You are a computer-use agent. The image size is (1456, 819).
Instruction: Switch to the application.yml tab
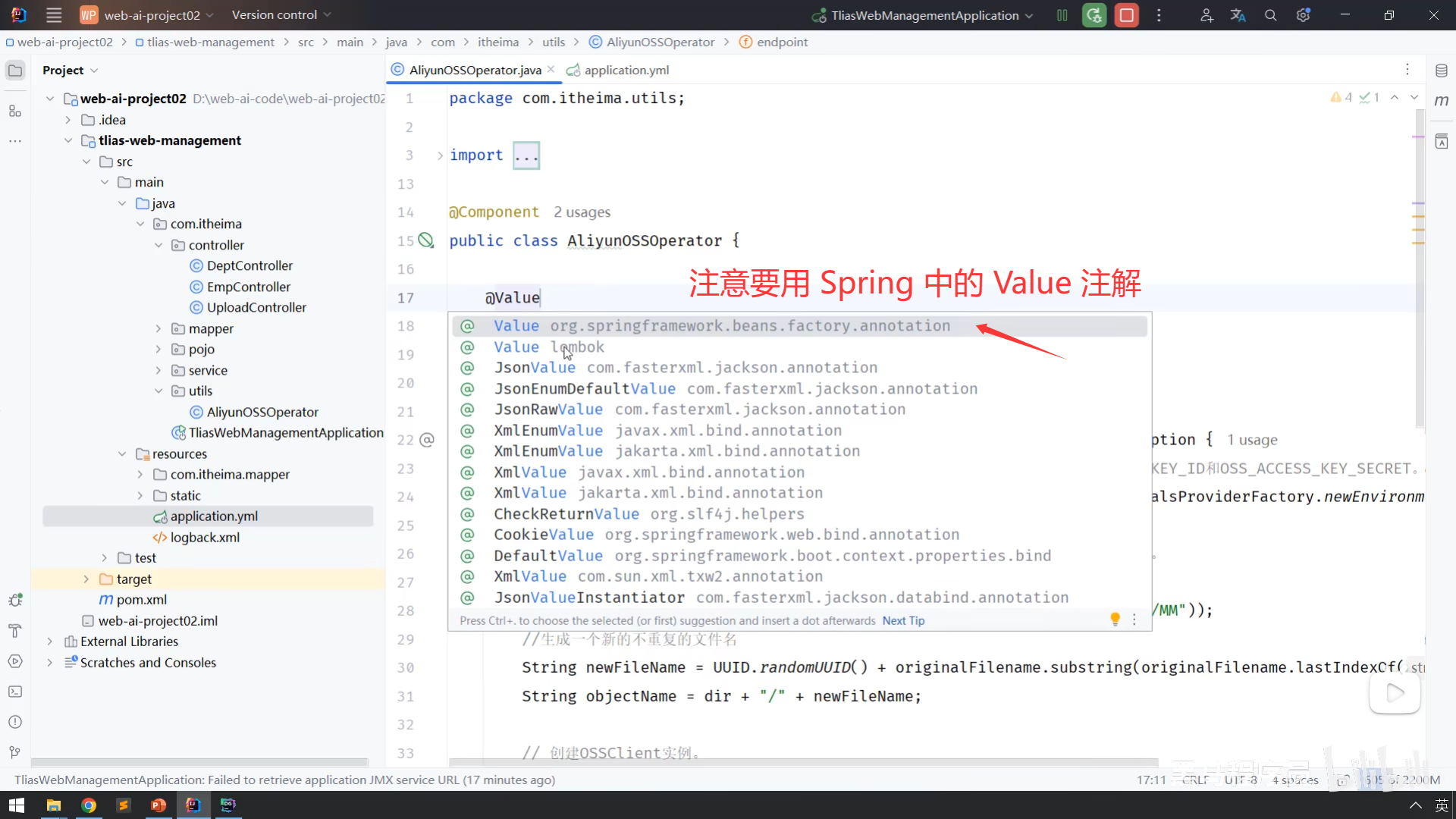tap(626, 70)
